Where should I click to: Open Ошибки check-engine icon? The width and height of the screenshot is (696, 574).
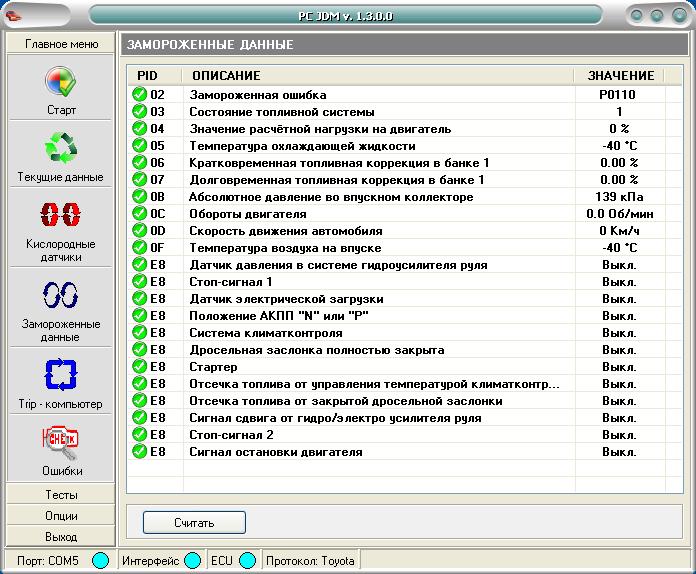(x=60, y=441)
